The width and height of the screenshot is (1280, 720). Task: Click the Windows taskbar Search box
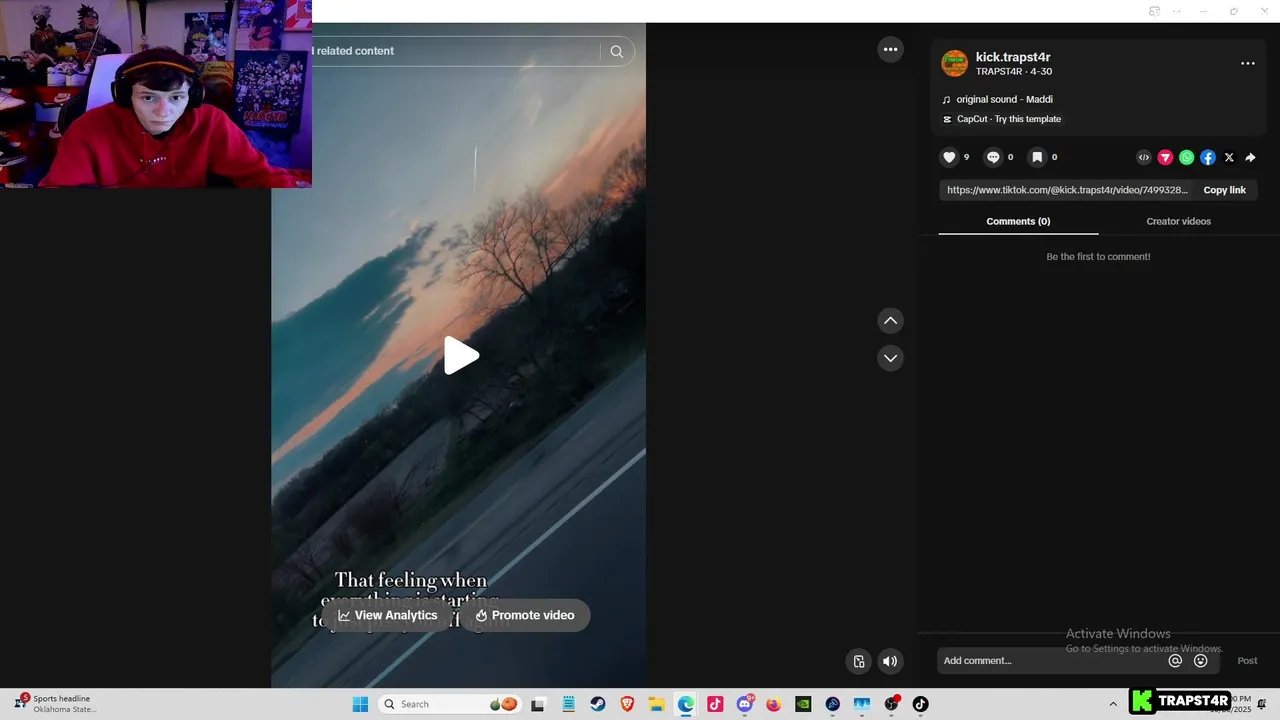450,704
